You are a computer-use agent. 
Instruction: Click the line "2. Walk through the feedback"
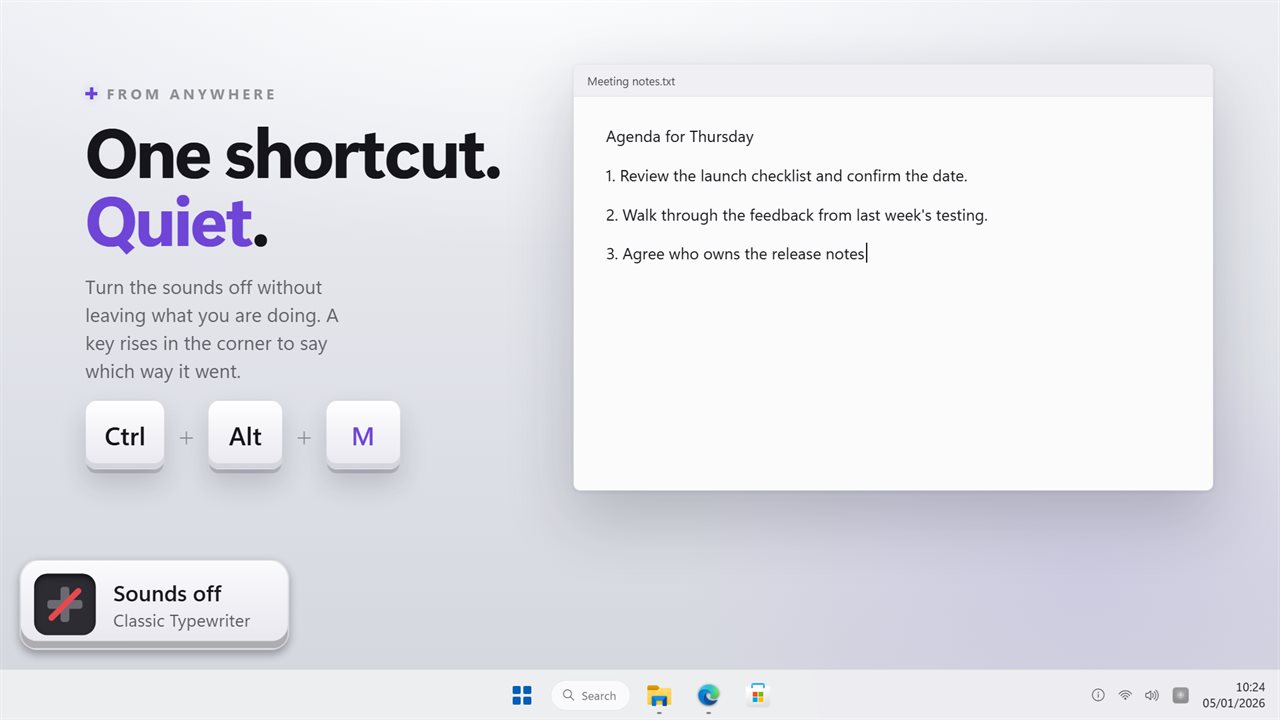797,215
